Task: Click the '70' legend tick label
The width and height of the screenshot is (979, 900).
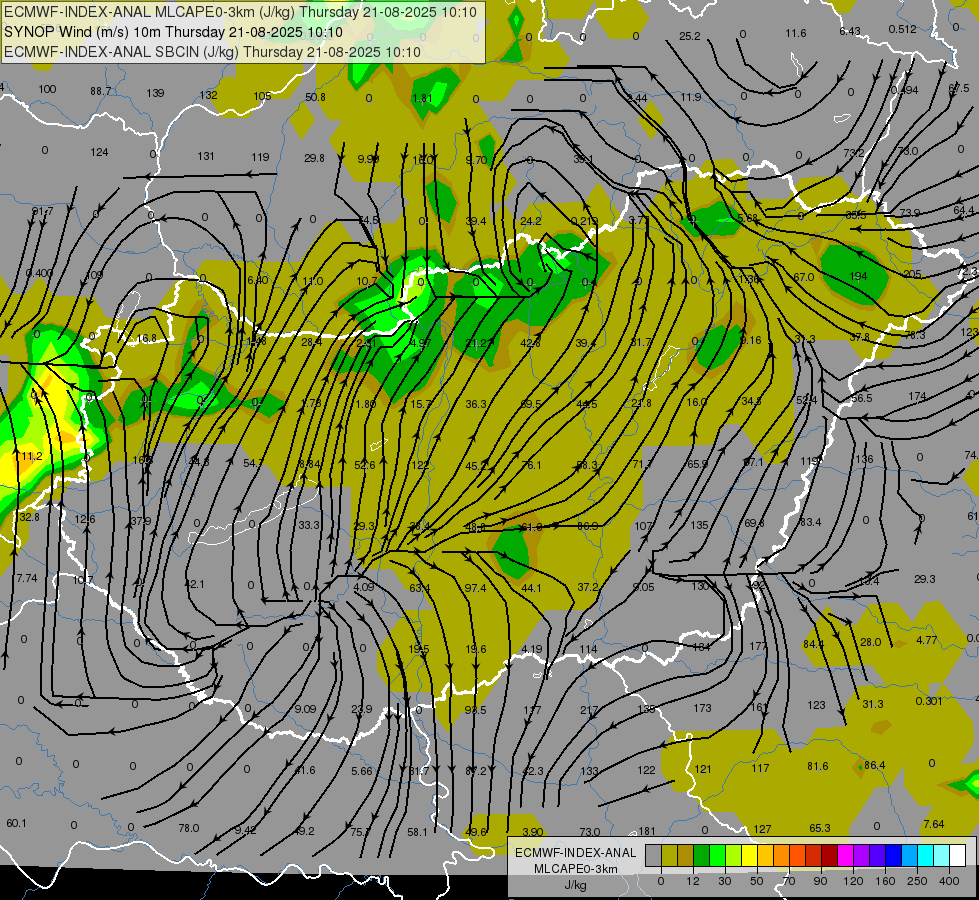Action: tap(789, 881)
